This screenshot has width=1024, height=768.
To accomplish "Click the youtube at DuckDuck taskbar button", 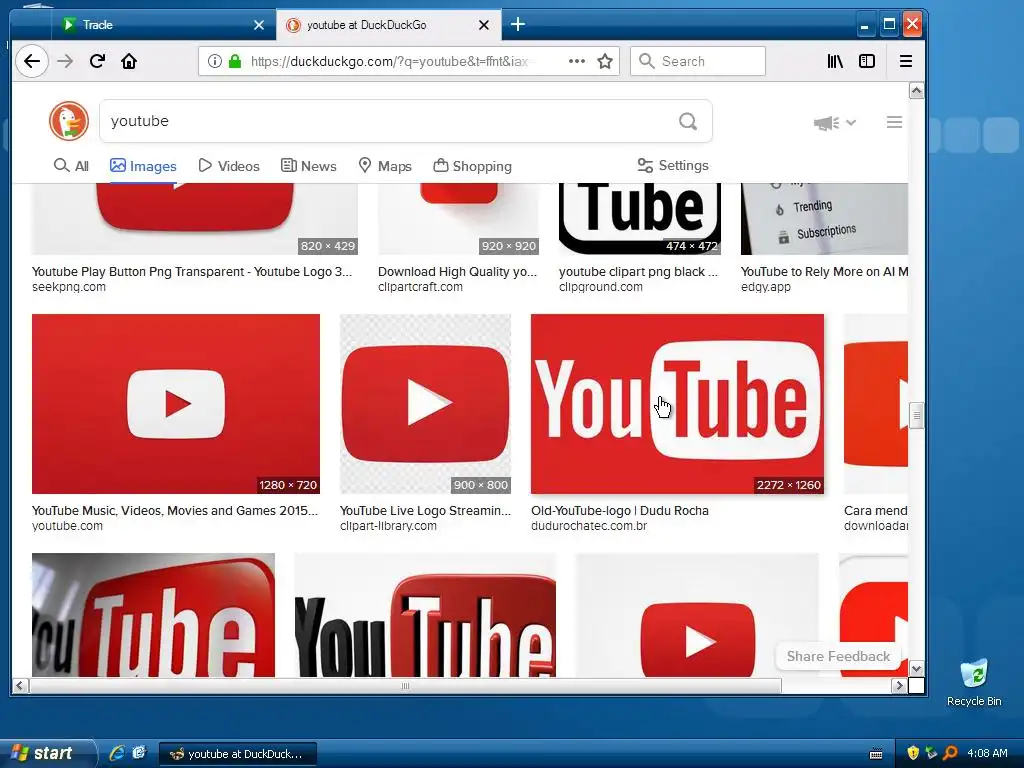I will 238,754.
